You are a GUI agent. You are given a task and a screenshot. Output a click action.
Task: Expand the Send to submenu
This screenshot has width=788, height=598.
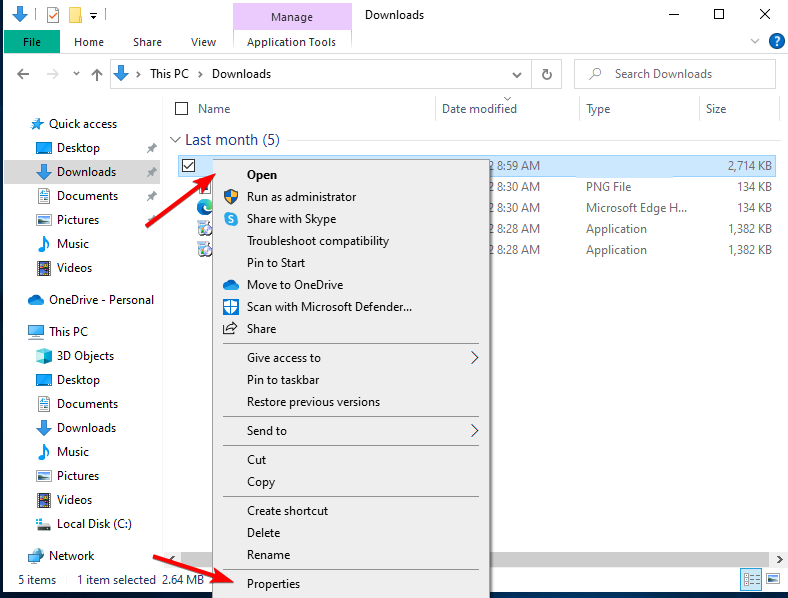(350, 431)
